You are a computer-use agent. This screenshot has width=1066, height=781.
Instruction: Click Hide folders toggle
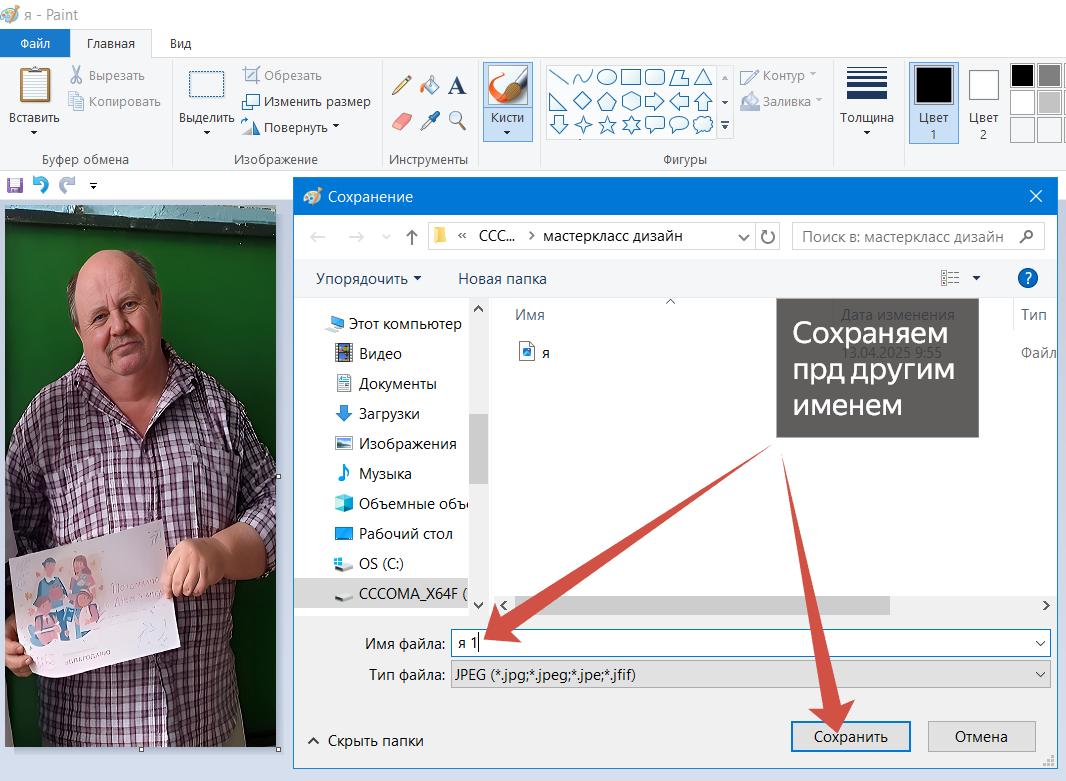pos(366,741)
